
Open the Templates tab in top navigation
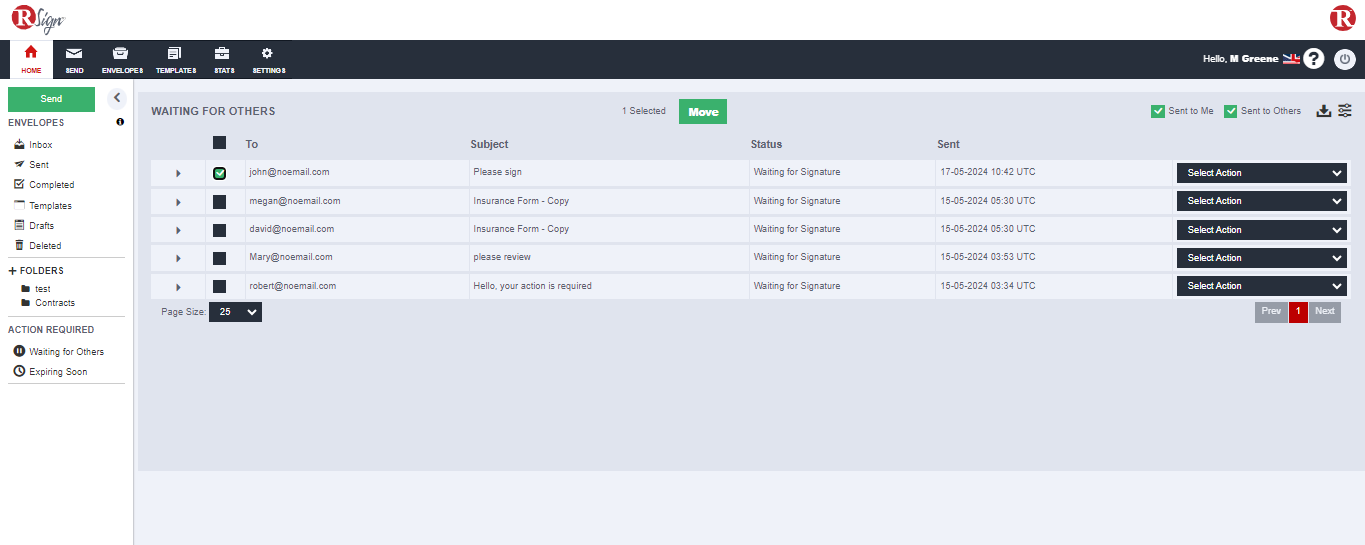176,60
